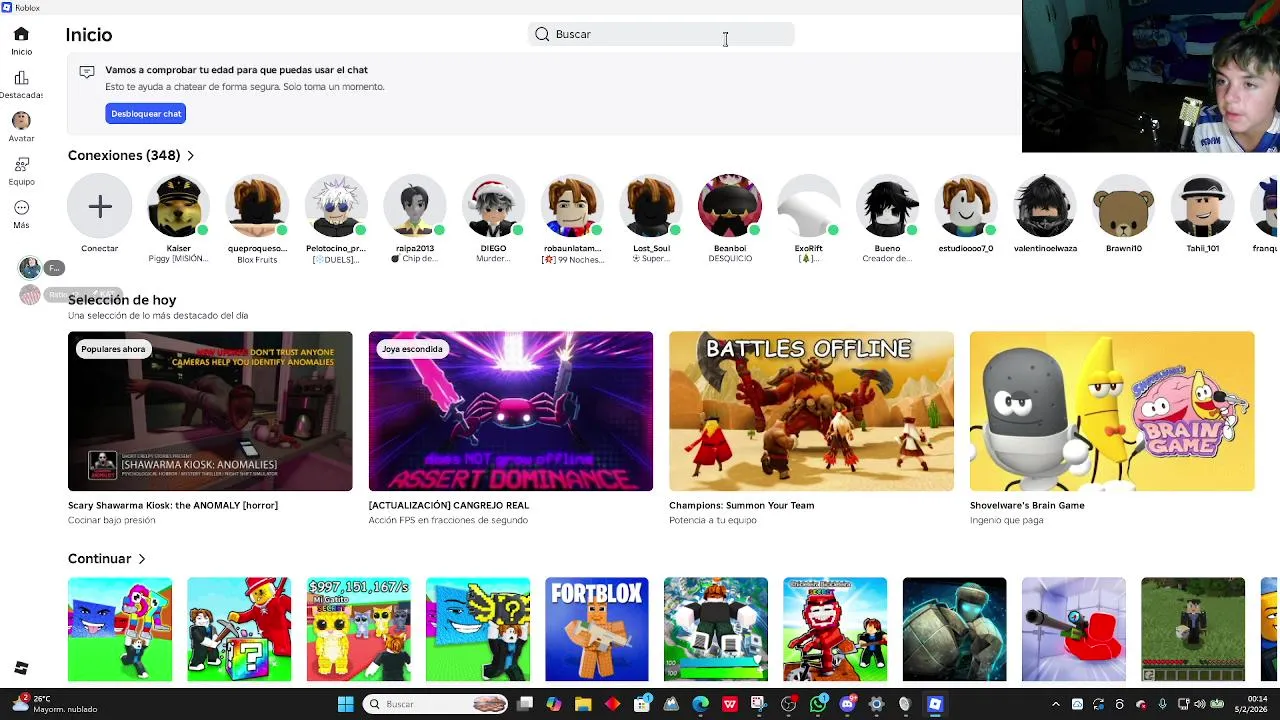1280x720 pixels.
Task: Expand Conexiones (348) chevron
Action: [x=190, y=156]
